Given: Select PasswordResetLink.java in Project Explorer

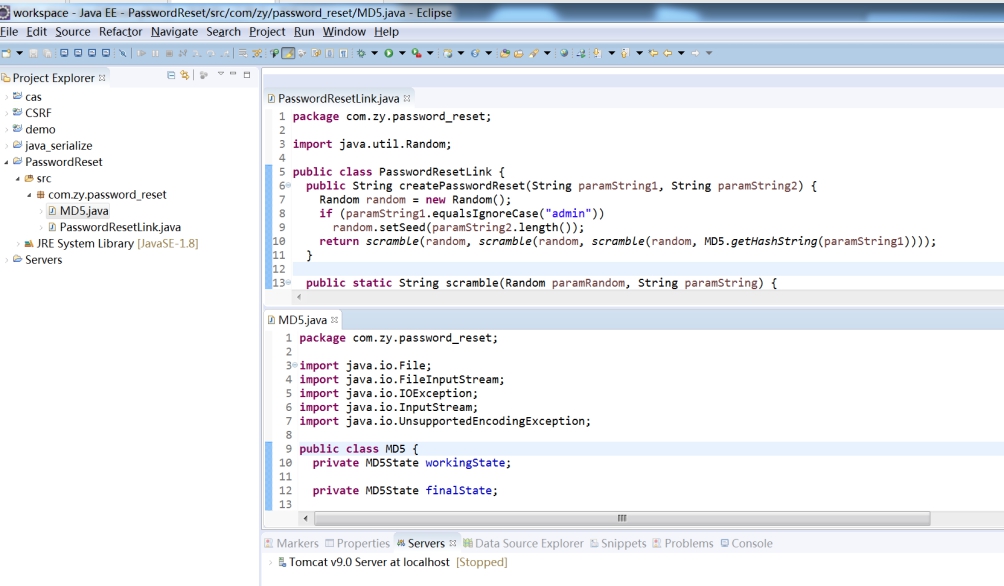Looking at the screenshot, I should pos(120,227).
